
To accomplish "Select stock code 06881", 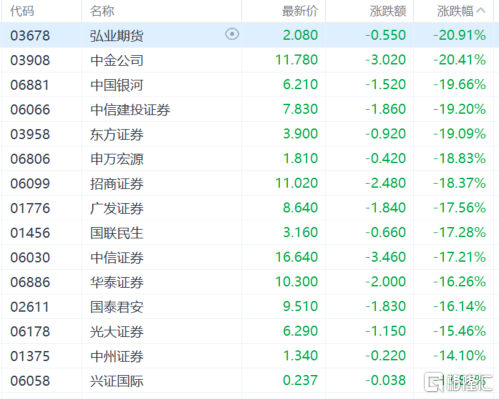I will click(x=30, y=85).
